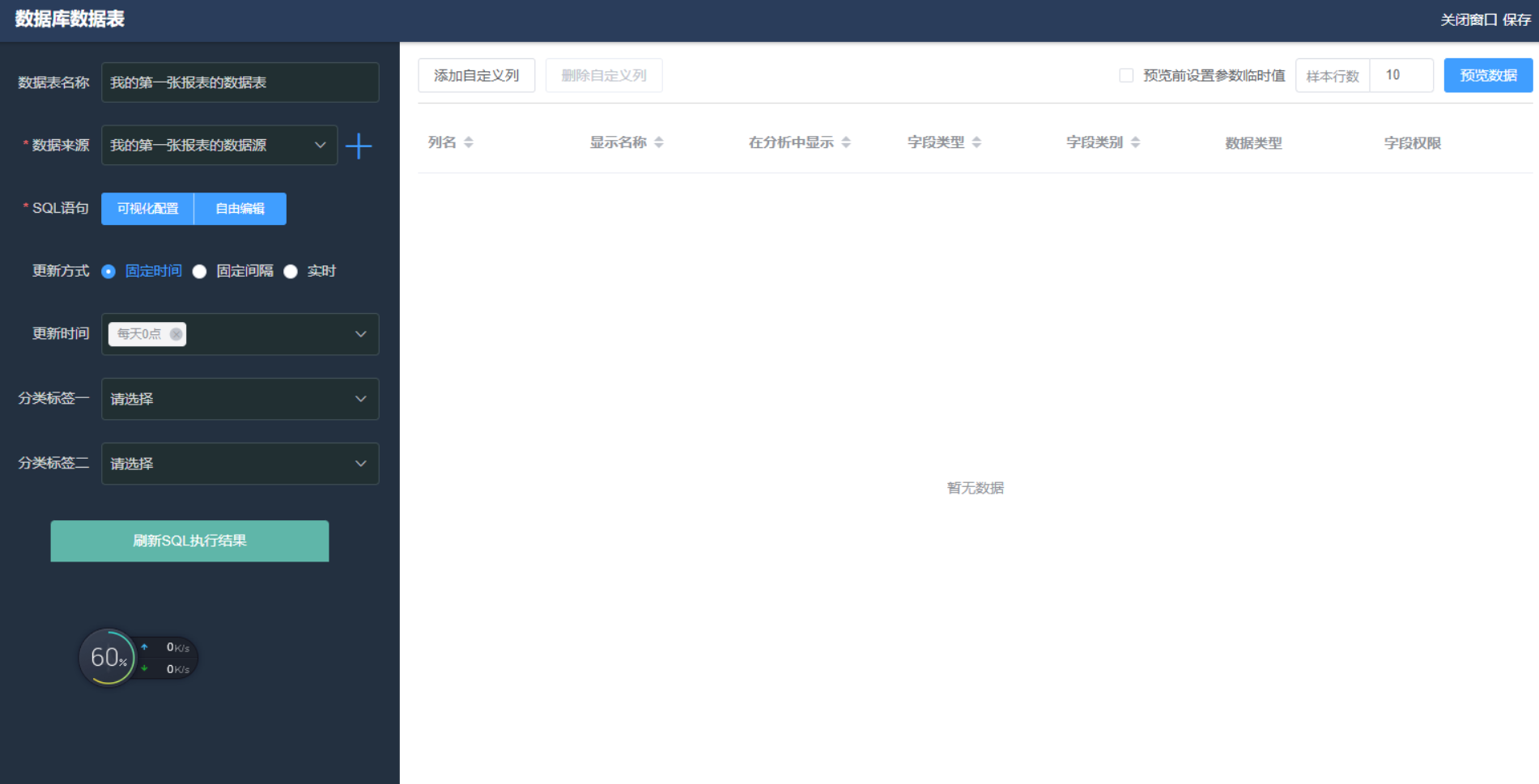Click the 样本行数 value field showing 10
This screenshot has height=784, width=1539.
1401,75
